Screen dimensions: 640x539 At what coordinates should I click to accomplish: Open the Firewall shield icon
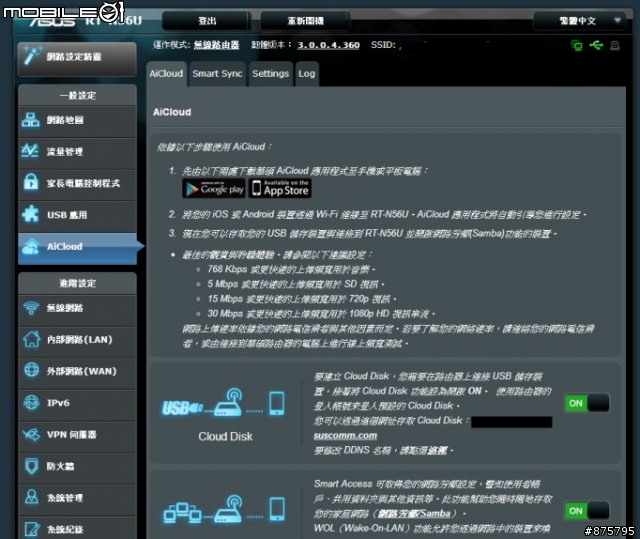[x=31, y=466]
